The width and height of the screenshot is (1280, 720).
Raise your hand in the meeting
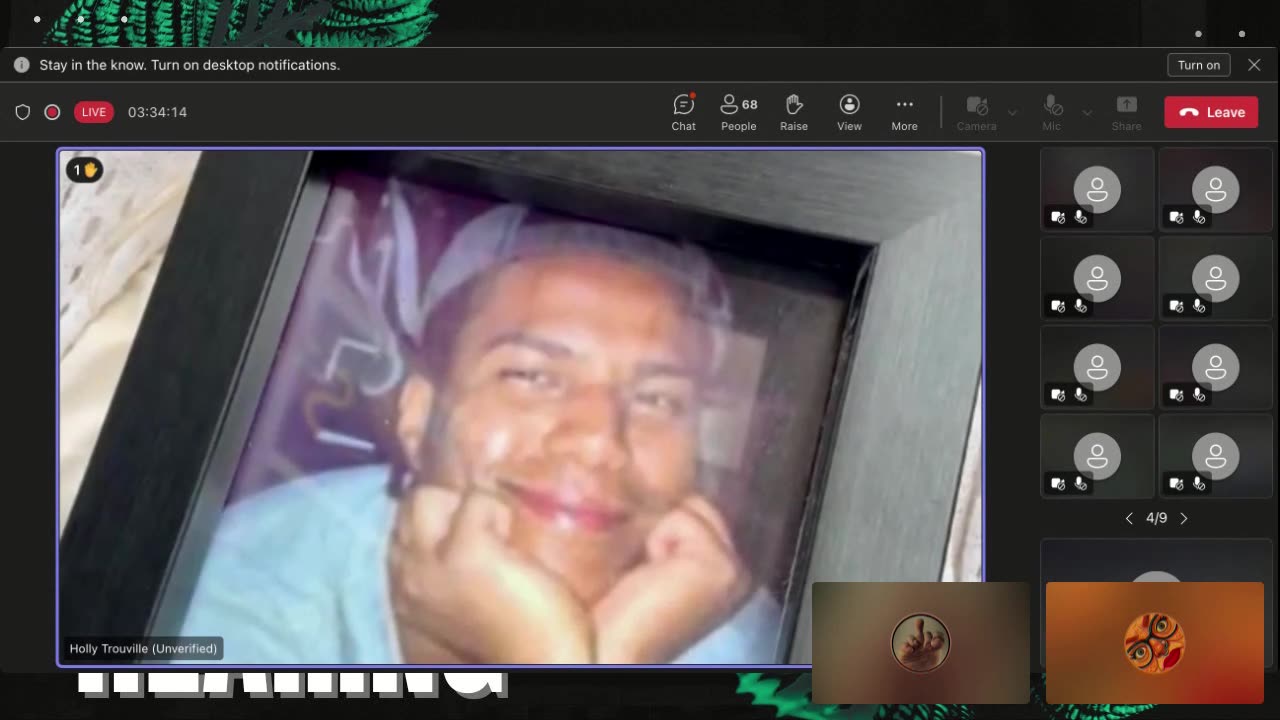[794, 112]
